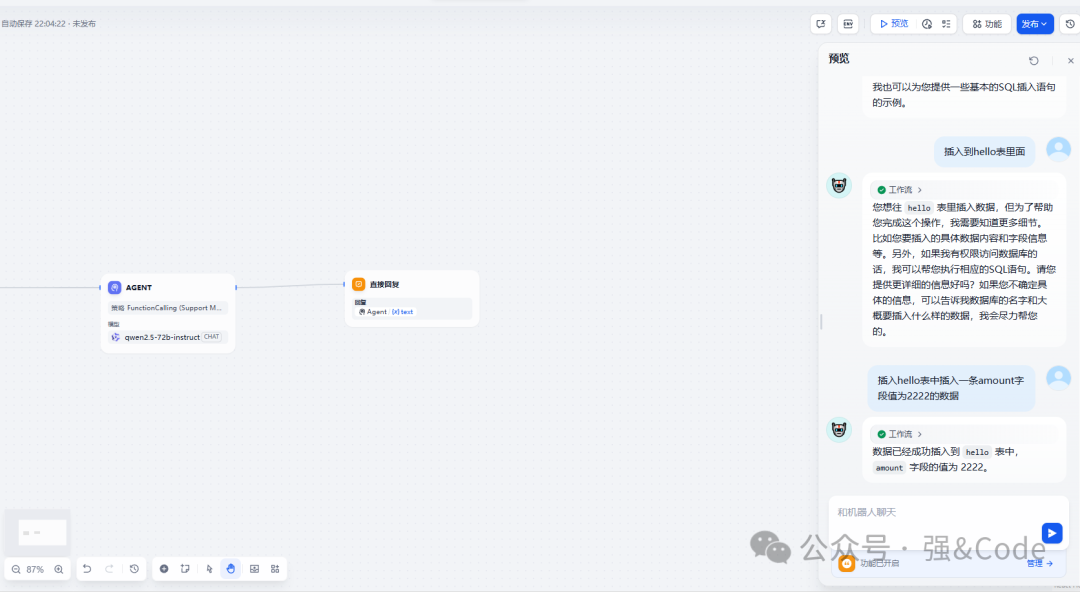Image resolution: width=1080 pixels, height=592 pixels.
Task: Redo the canvas change
Action: [x=109, y=569]
